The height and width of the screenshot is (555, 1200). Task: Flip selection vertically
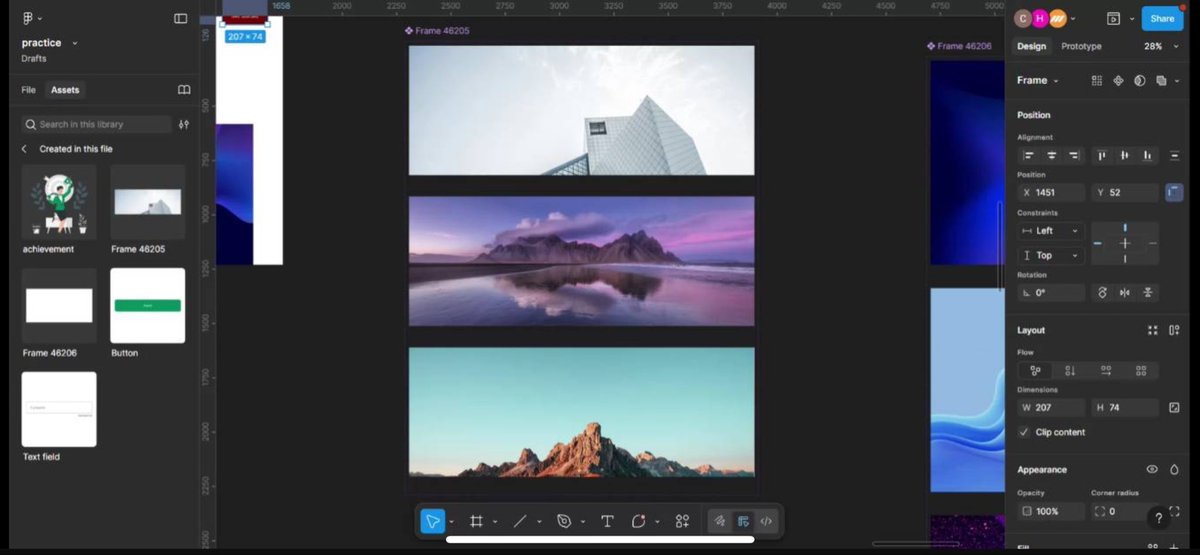click(1148, 293)
